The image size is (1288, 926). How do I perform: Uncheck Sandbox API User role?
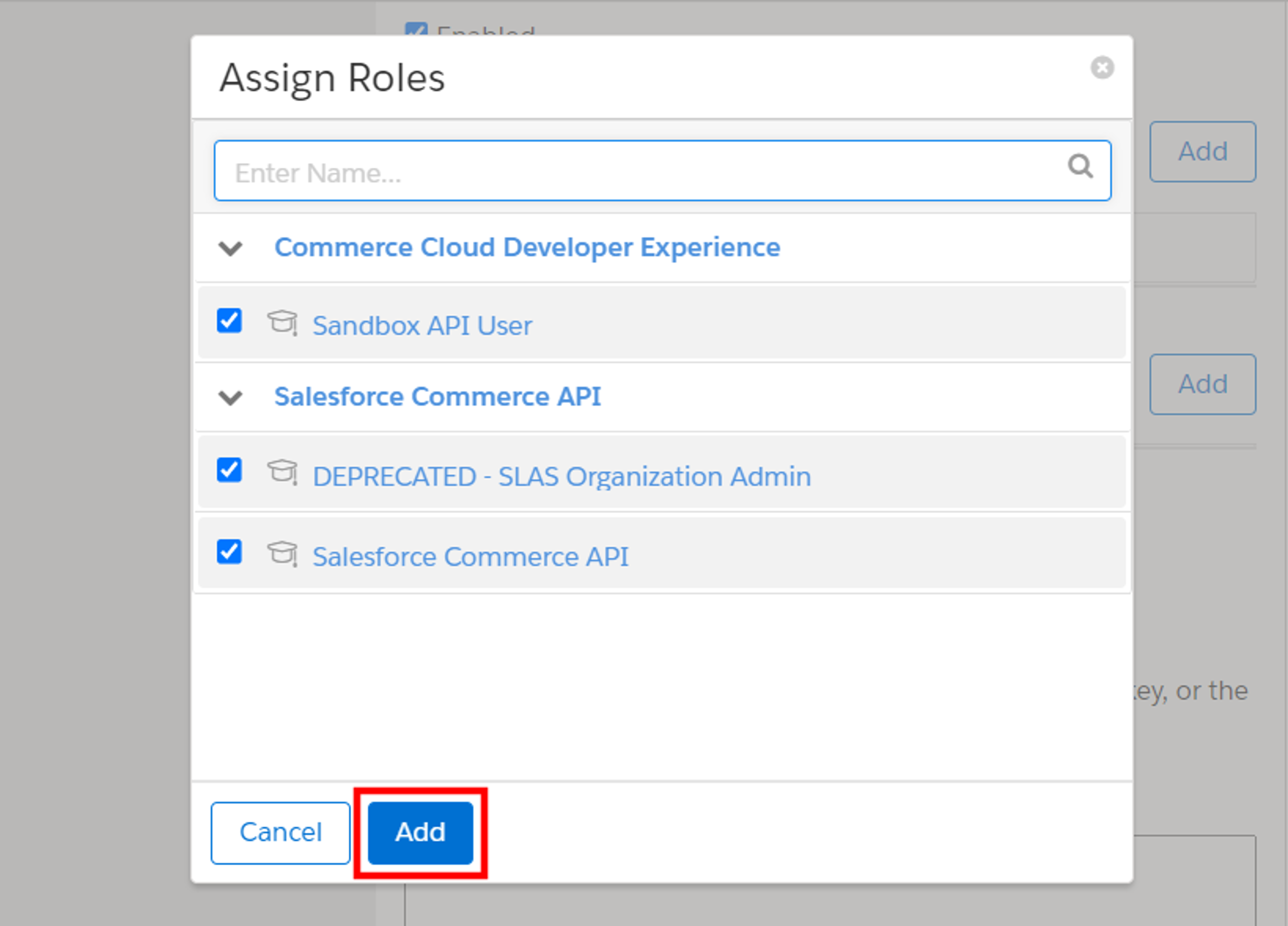(x=229, y=321)
